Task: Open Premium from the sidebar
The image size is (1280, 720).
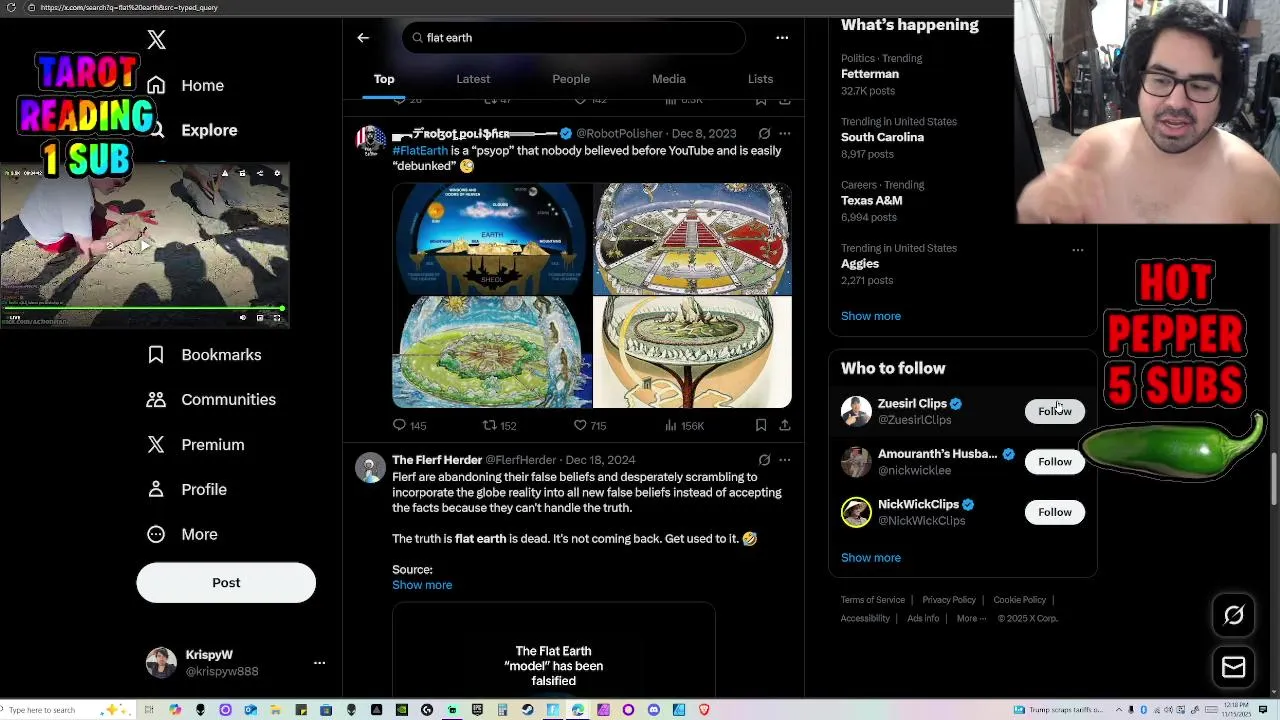Action: pyautogui.click(x=196, y=445)
